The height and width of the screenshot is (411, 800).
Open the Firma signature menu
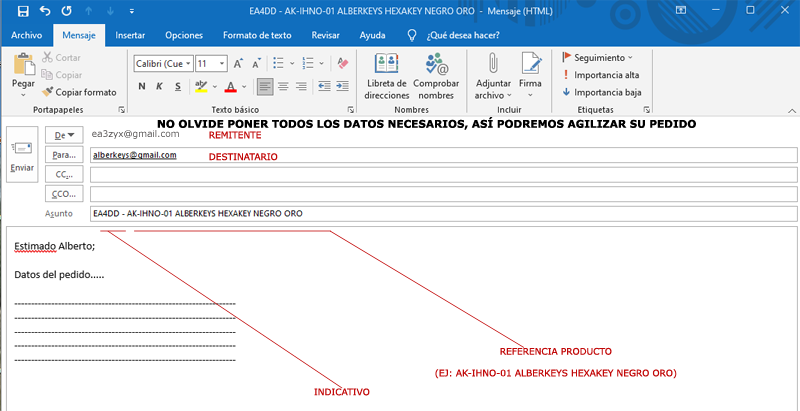[531, 75]
